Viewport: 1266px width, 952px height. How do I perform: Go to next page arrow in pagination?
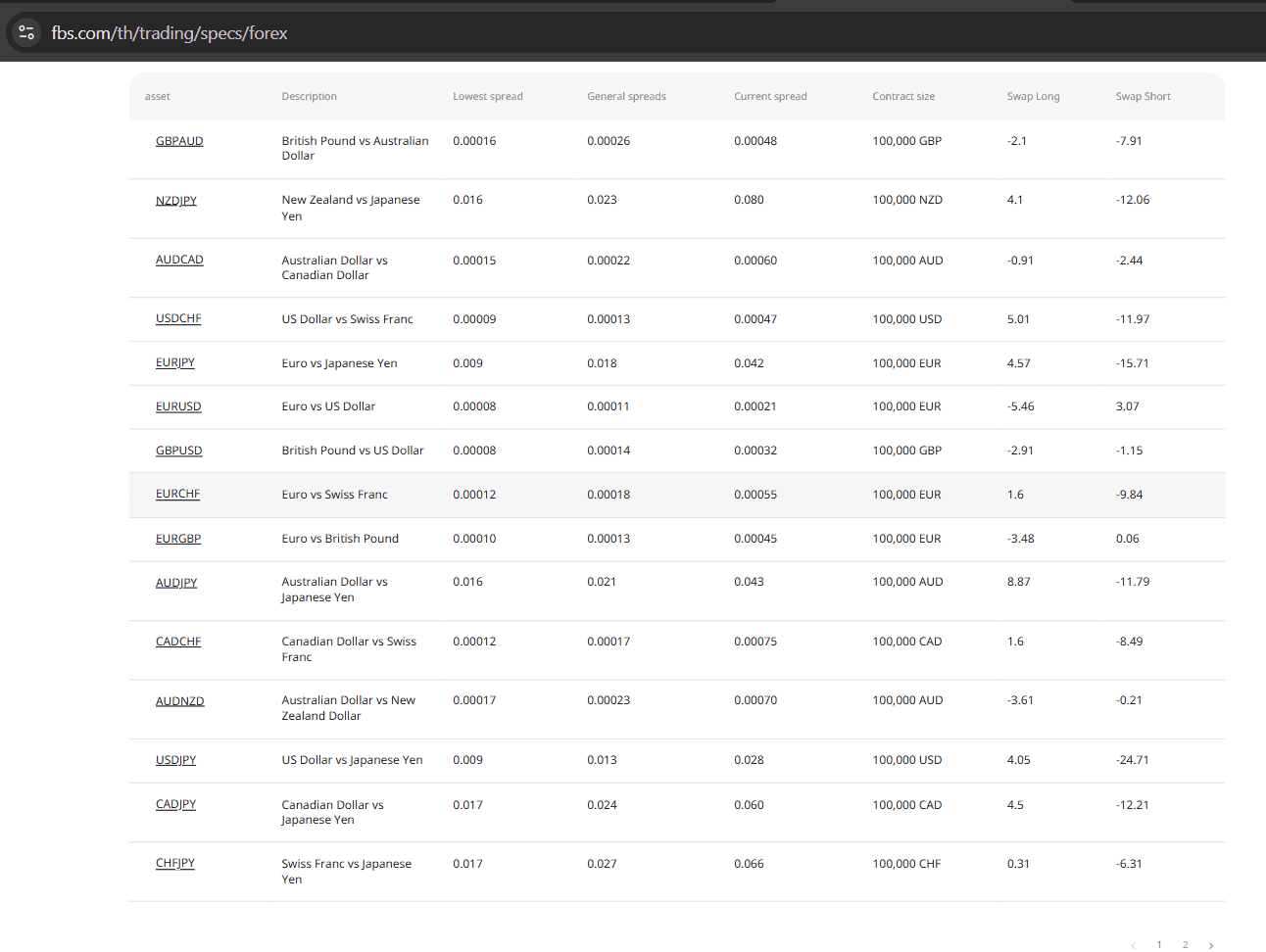point(1211,945)
